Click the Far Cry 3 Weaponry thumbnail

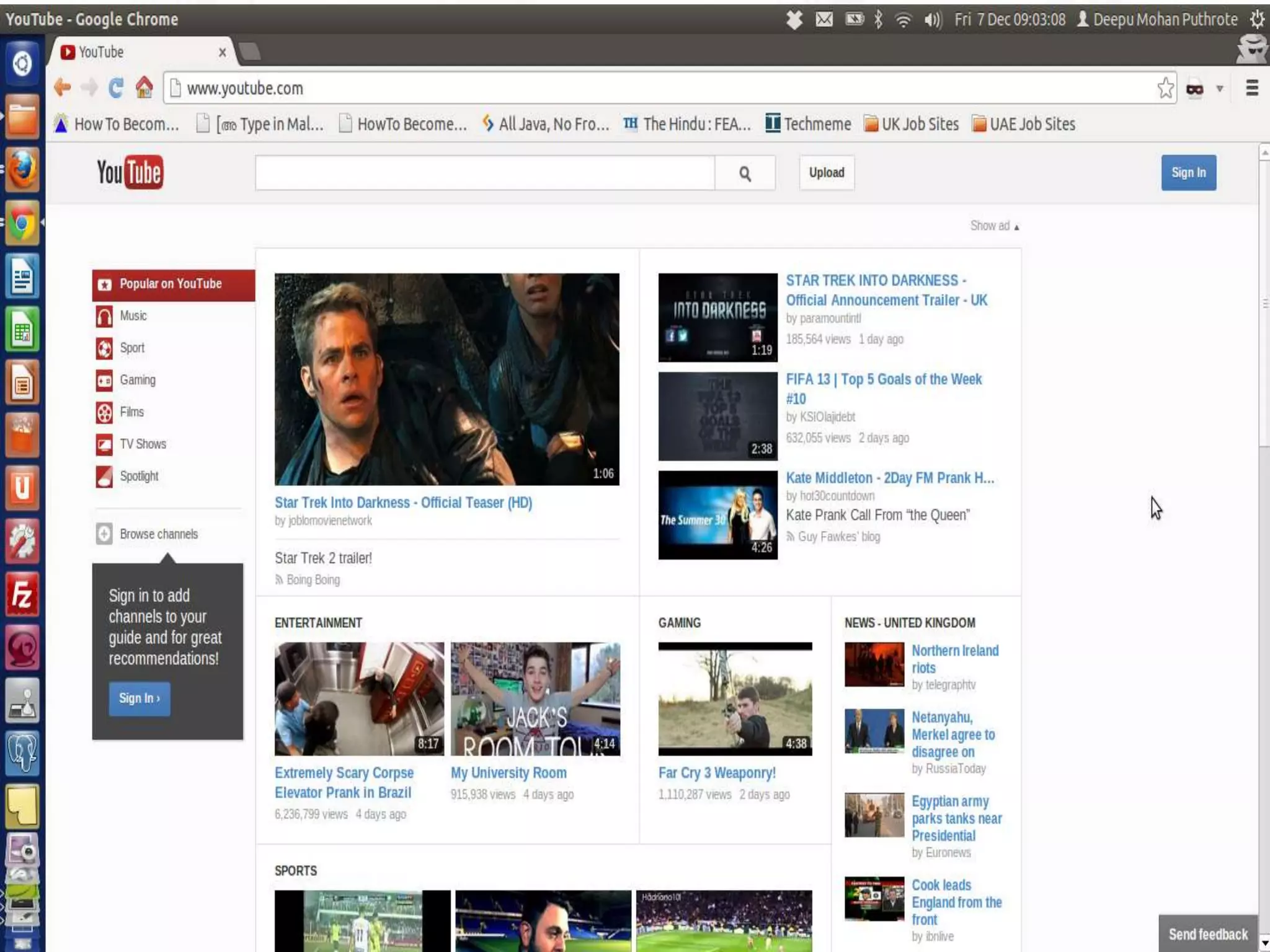735,699
